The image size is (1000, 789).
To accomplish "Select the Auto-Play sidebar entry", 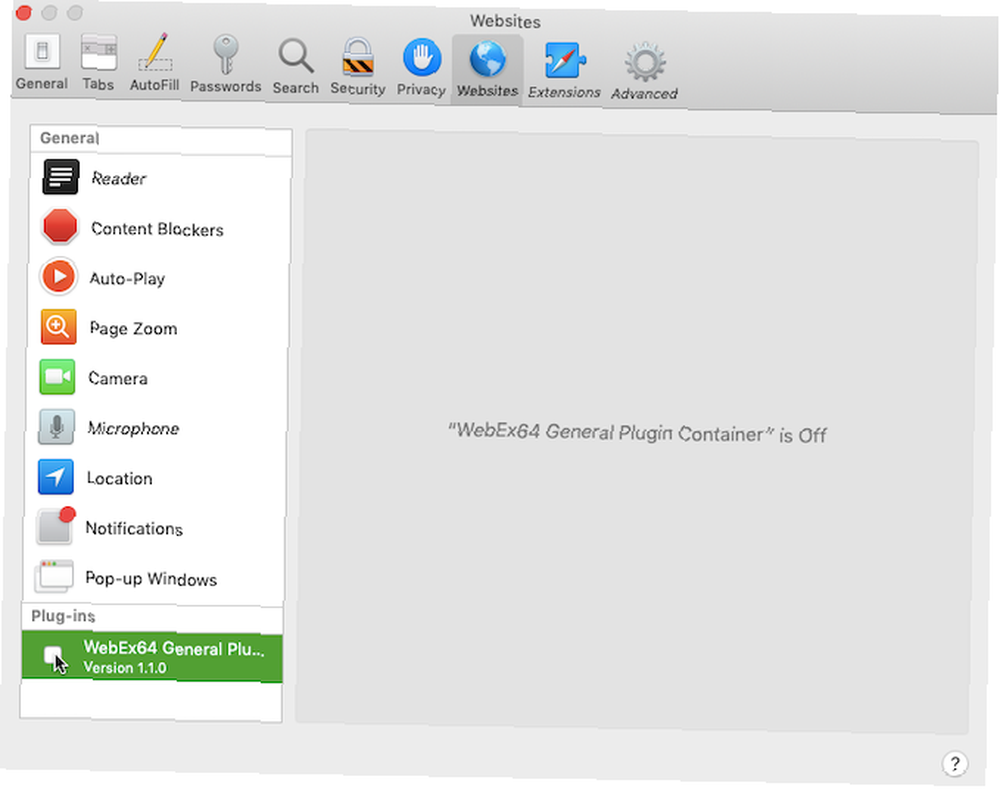I will 158,277.
